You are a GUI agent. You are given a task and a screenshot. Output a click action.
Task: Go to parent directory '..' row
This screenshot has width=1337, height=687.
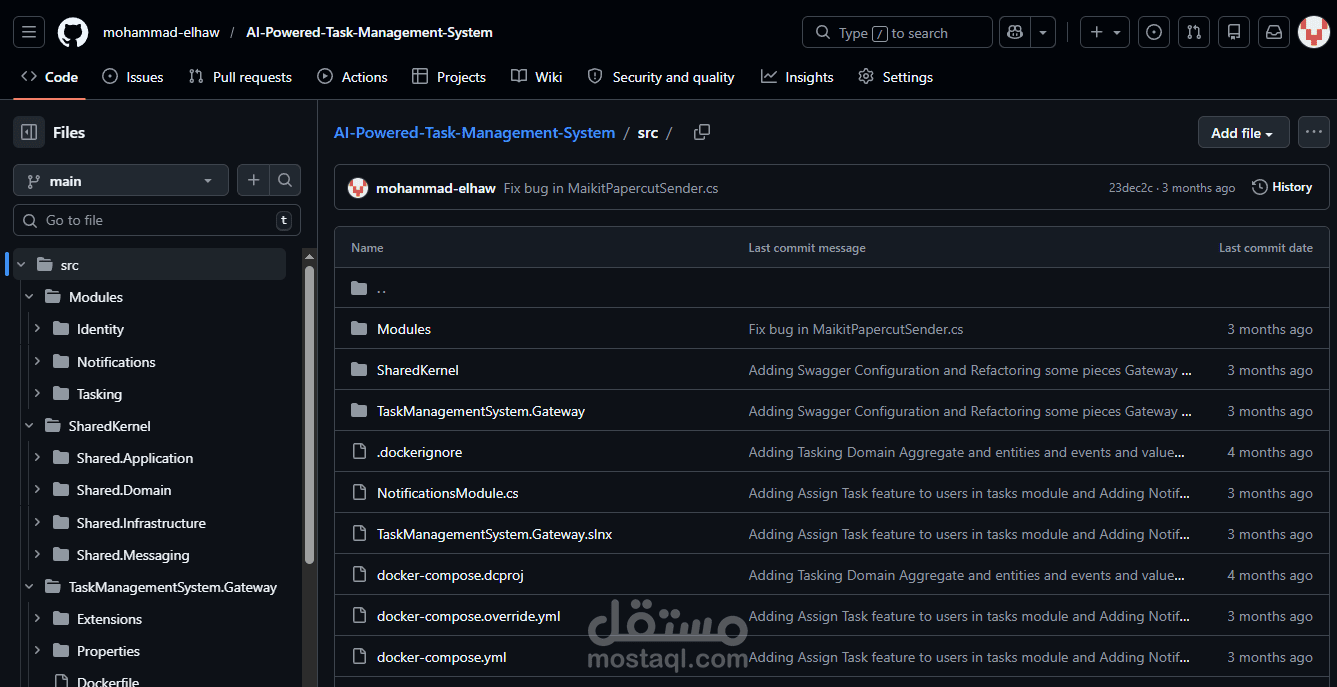click(x=832, y=288)
